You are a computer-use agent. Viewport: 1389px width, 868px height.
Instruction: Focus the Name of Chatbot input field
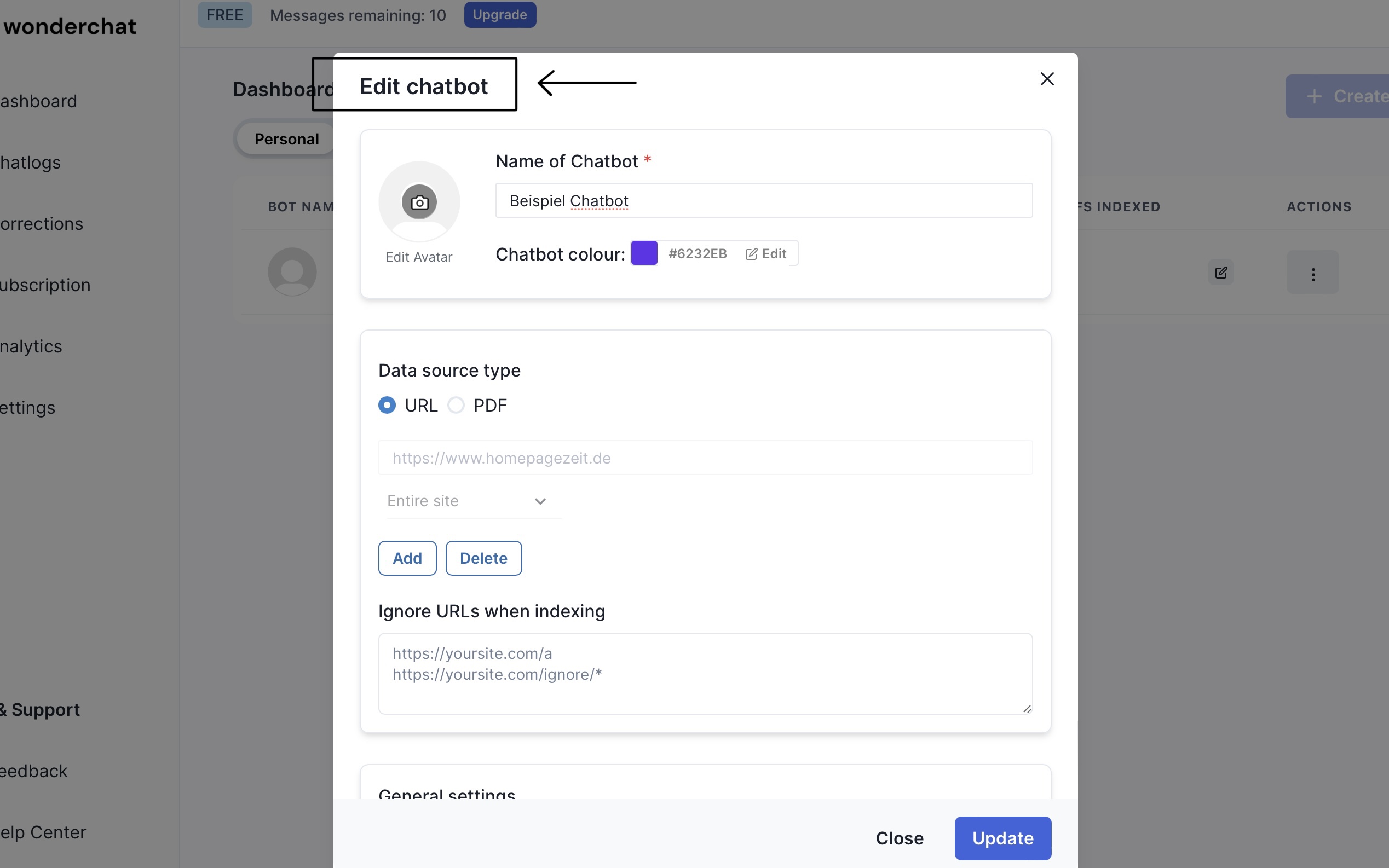(x=764, y=201)
